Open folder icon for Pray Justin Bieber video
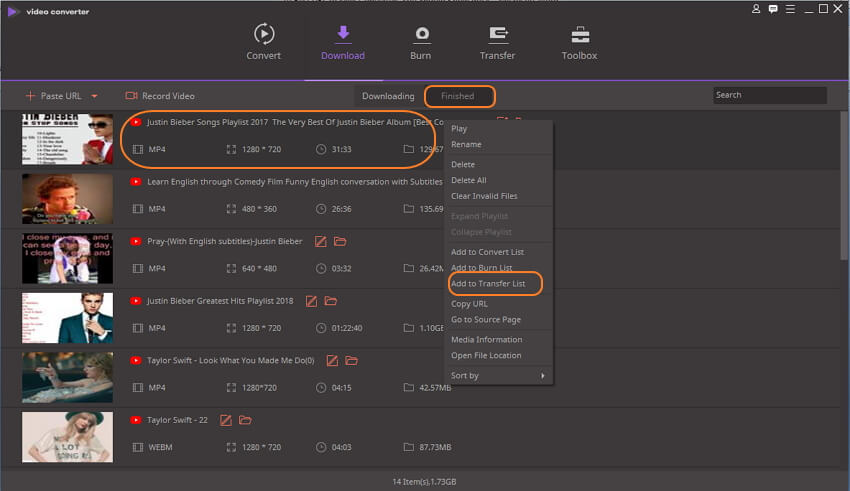The height and width of the screenshot is (491, 850). (x=340, y=241)
